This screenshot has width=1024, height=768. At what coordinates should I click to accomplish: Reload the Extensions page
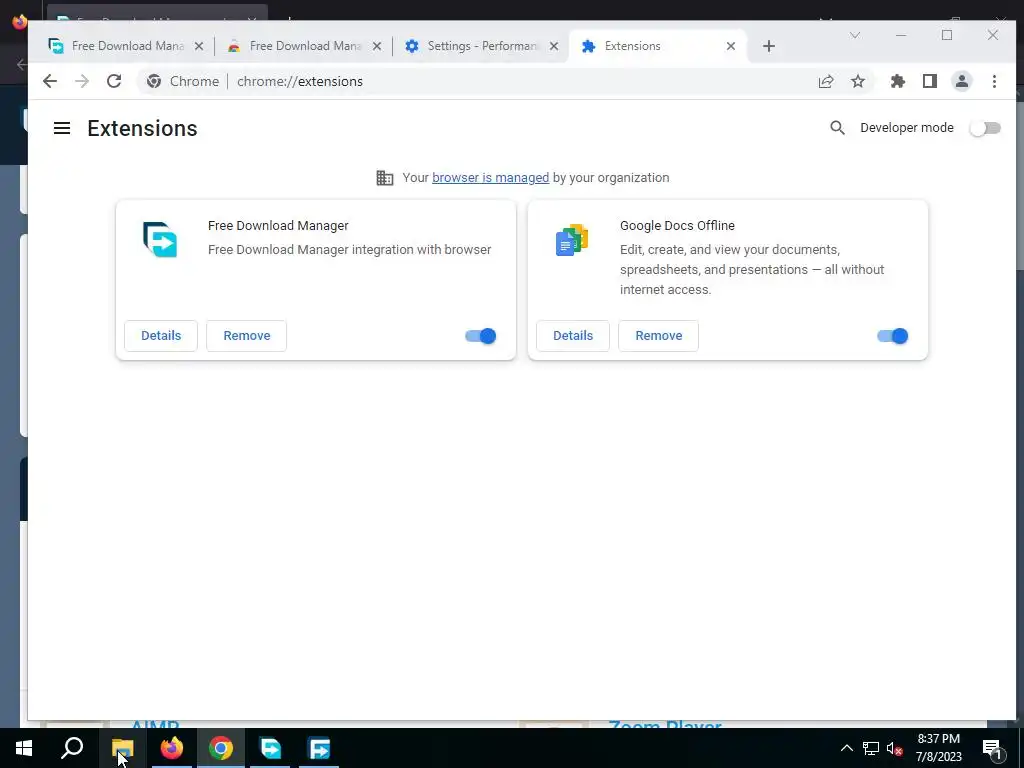point(114,82)
